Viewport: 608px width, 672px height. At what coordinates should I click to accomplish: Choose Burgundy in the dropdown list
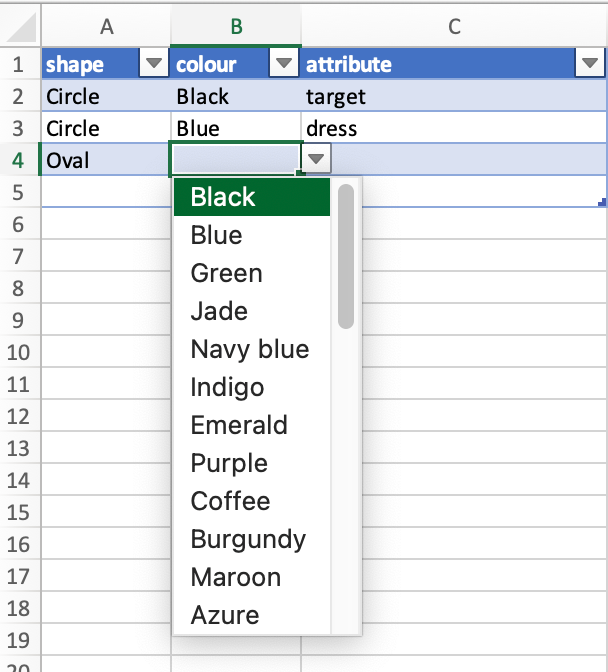point(252,539)
